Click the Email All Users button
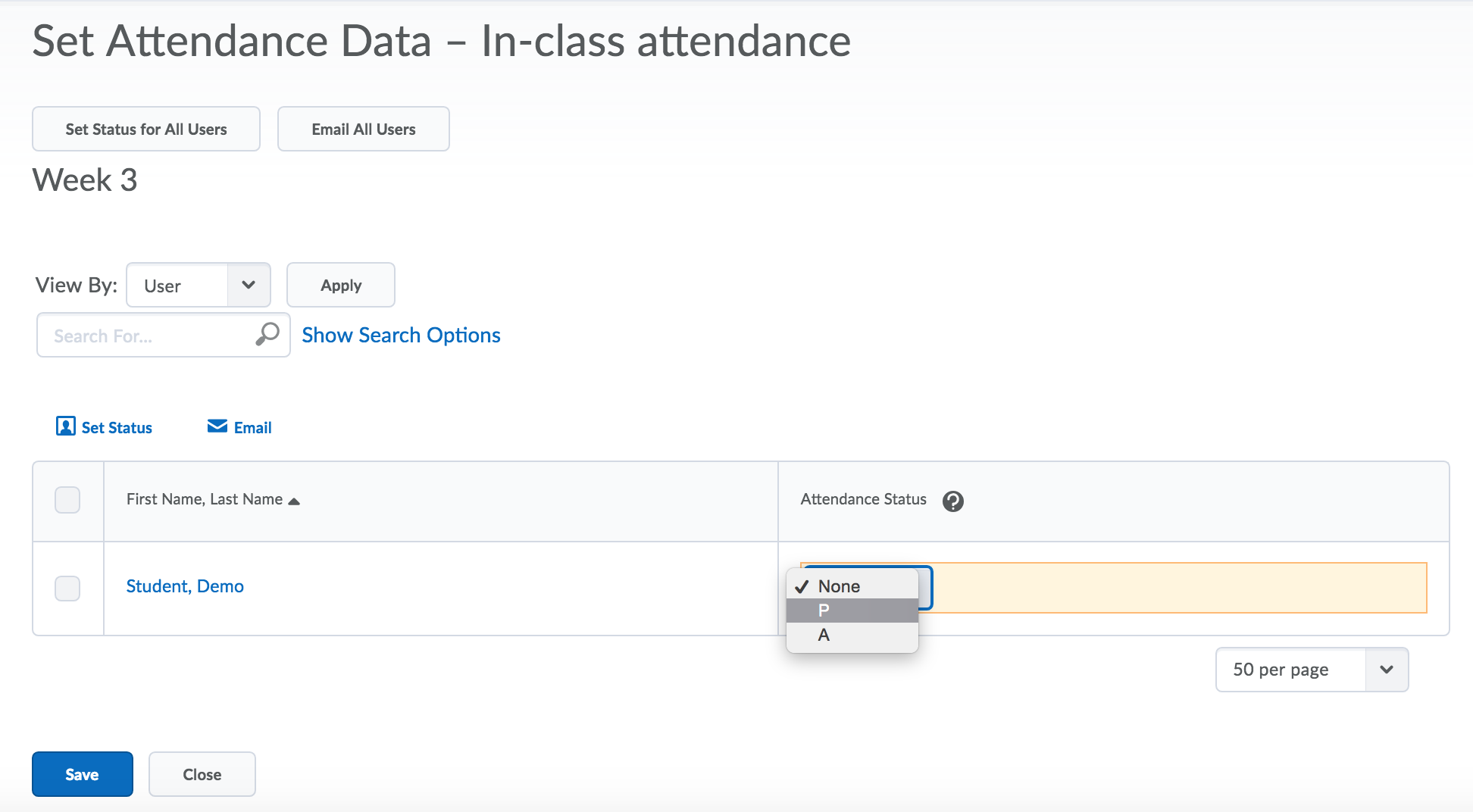 pyautogui.click(x=364, y=130)
